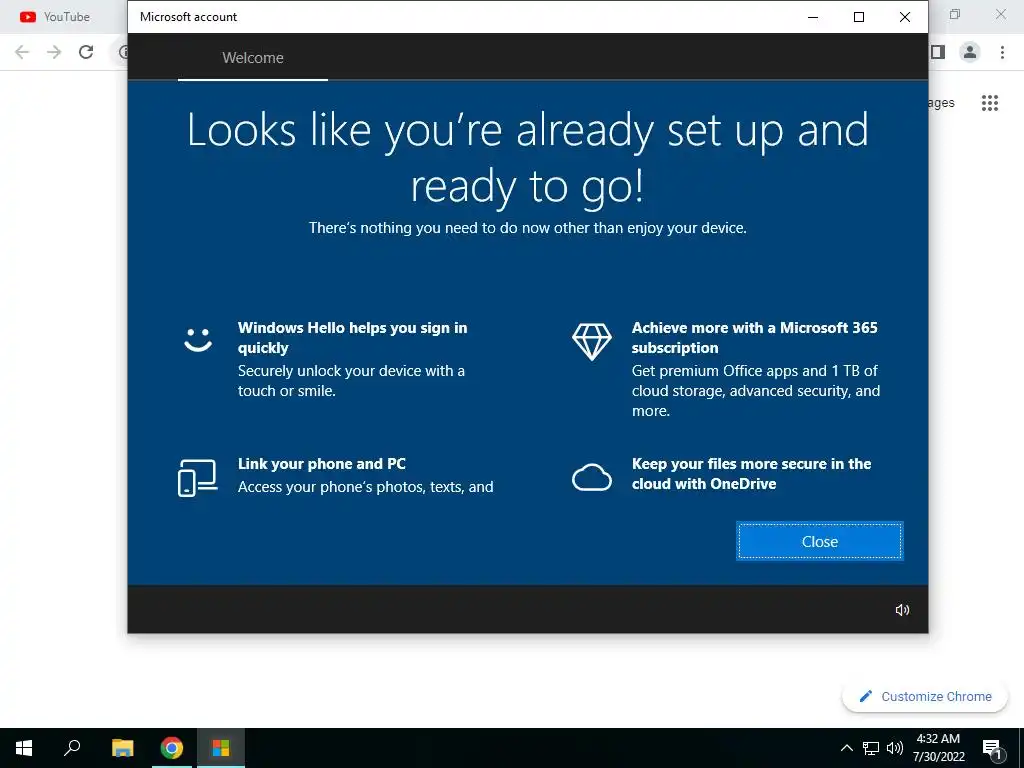The height and width of the screenshot is (768, 1024).
Task: Click 'Keep your files more secure' OneDrive heading
Action: 751,473
